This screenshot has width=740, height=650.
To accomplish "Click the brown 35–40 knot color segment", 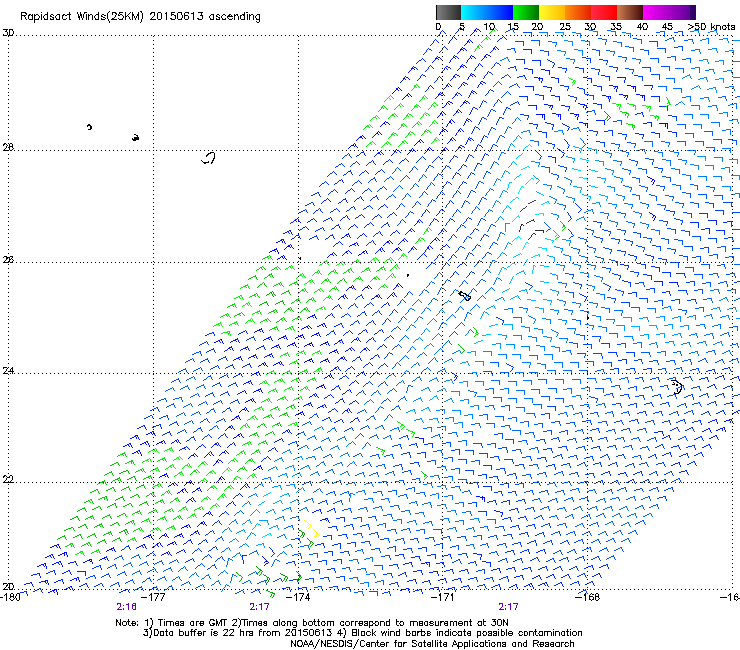I will (630, 12).
